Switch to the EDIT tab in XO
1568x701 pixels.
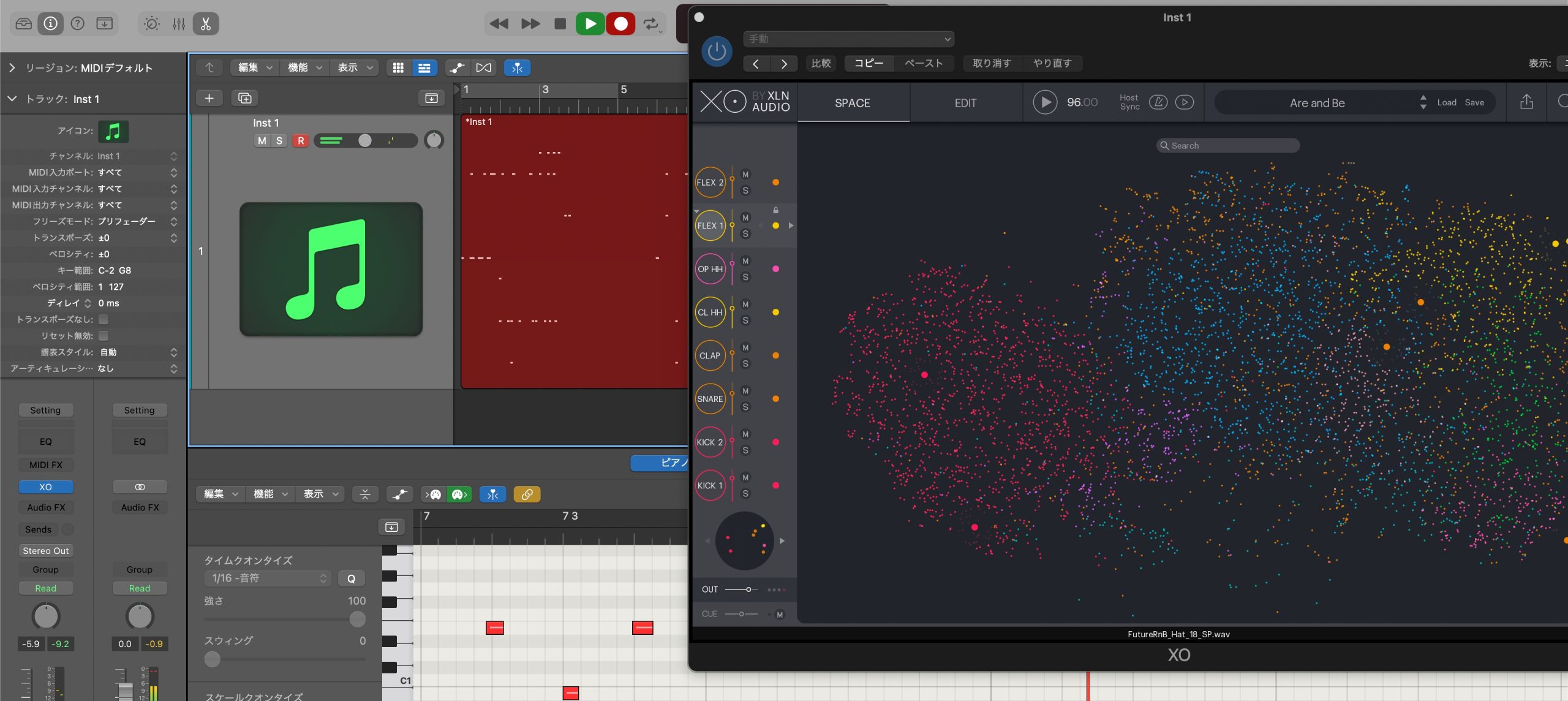[x=965, y=103]
